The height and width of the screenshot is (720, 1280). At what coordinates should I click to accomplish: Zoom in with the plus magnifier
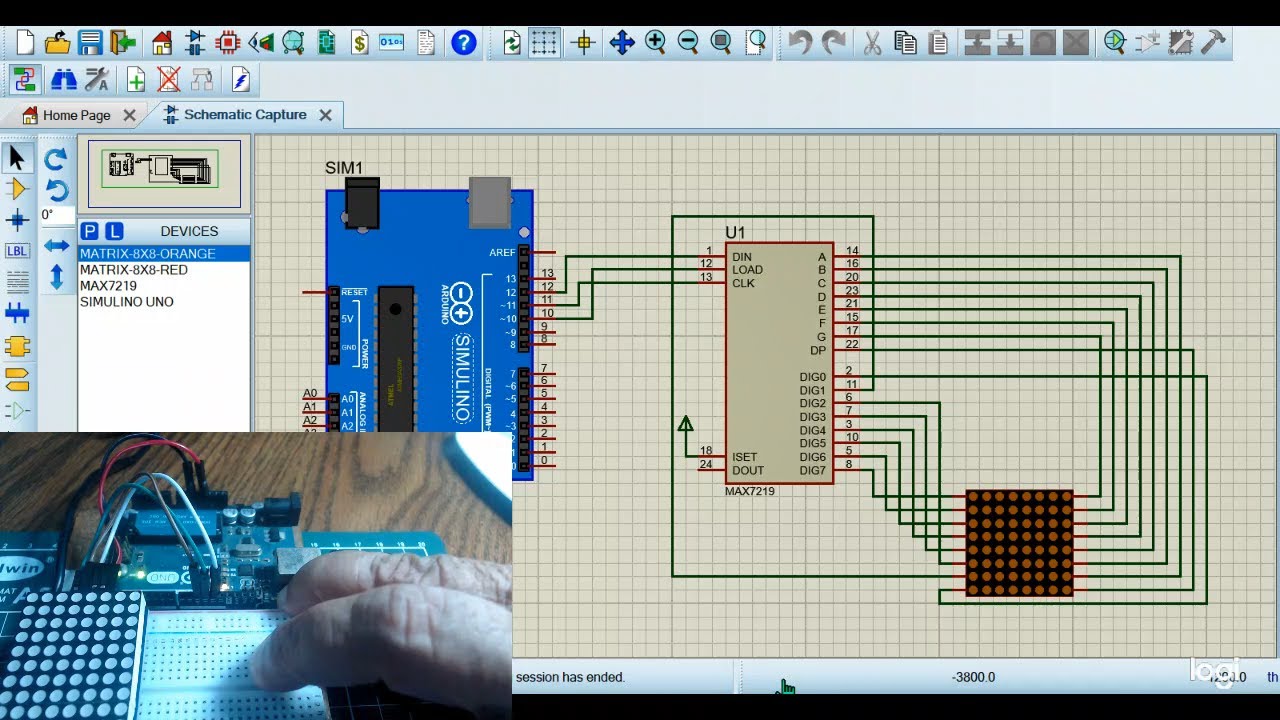655,42
